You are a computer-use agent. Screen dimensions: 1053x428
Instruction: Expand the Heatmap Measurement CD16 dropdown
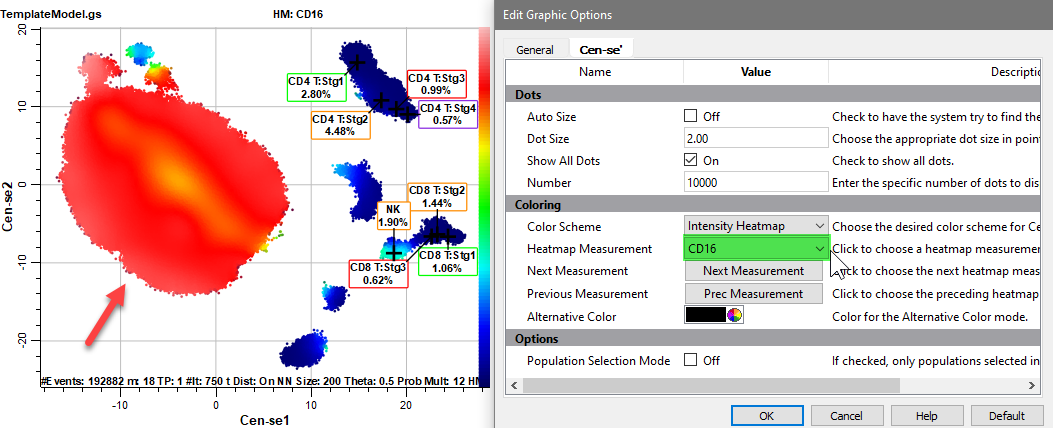(755, 248)
